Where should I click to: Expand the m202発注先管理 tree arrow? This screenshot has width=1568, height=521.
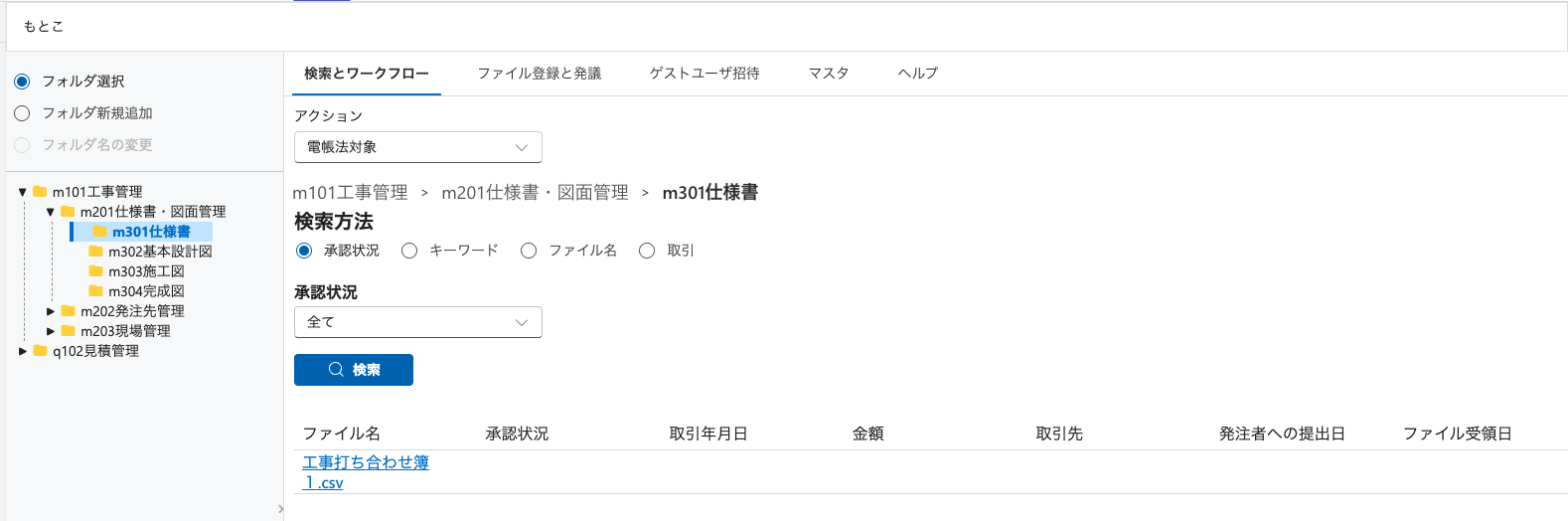click(x=51, y=311)
